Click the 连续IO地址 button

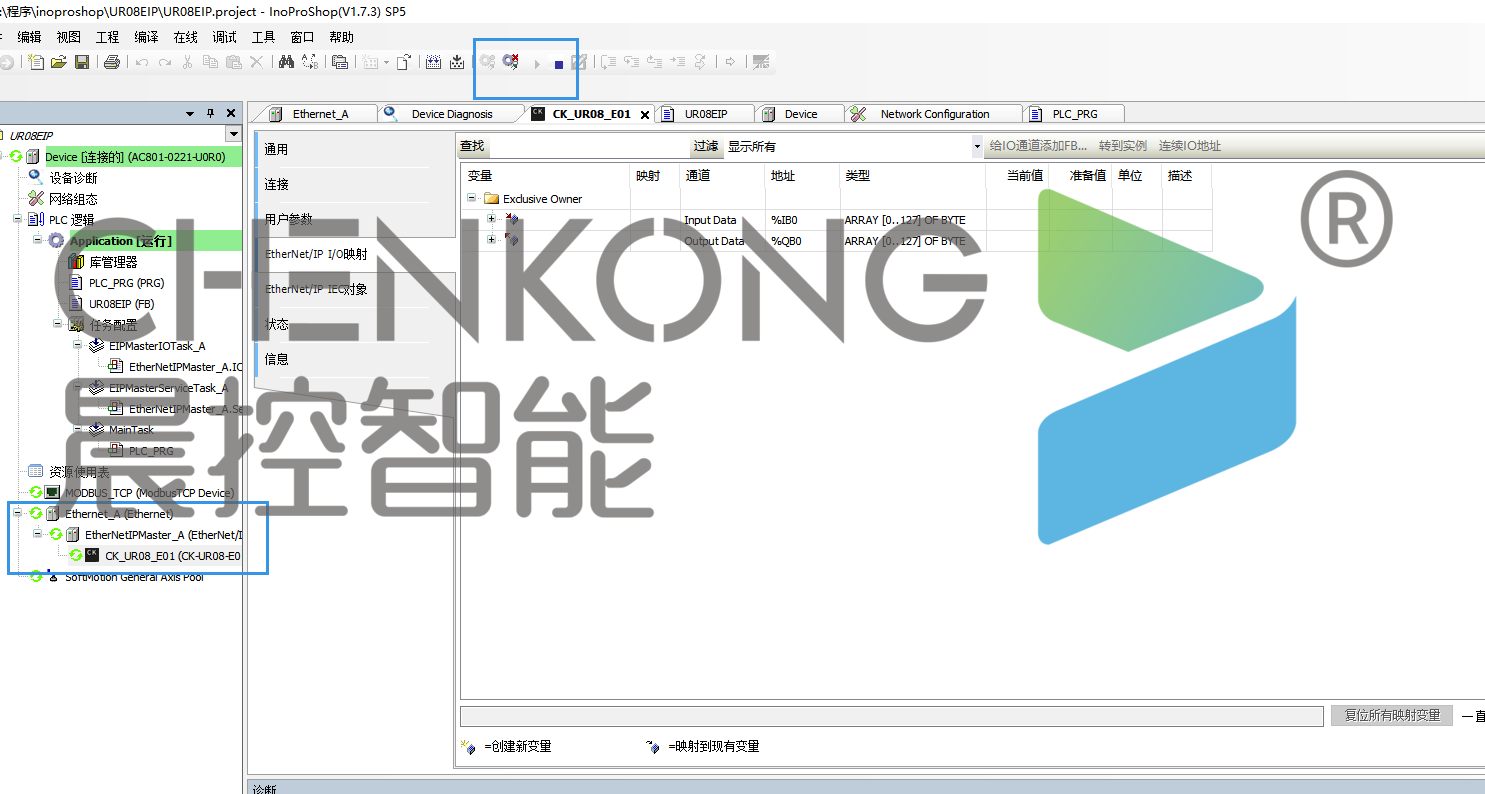pos(1190,146)
